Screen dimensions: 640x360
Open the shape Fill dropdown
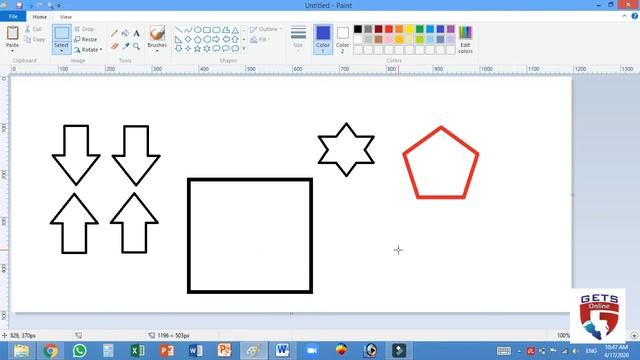coord(260,40)
